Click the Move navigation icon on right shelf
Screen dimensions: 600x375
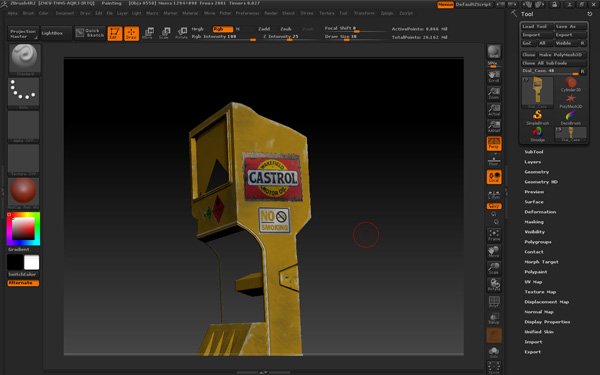click(x=494, y=251)
